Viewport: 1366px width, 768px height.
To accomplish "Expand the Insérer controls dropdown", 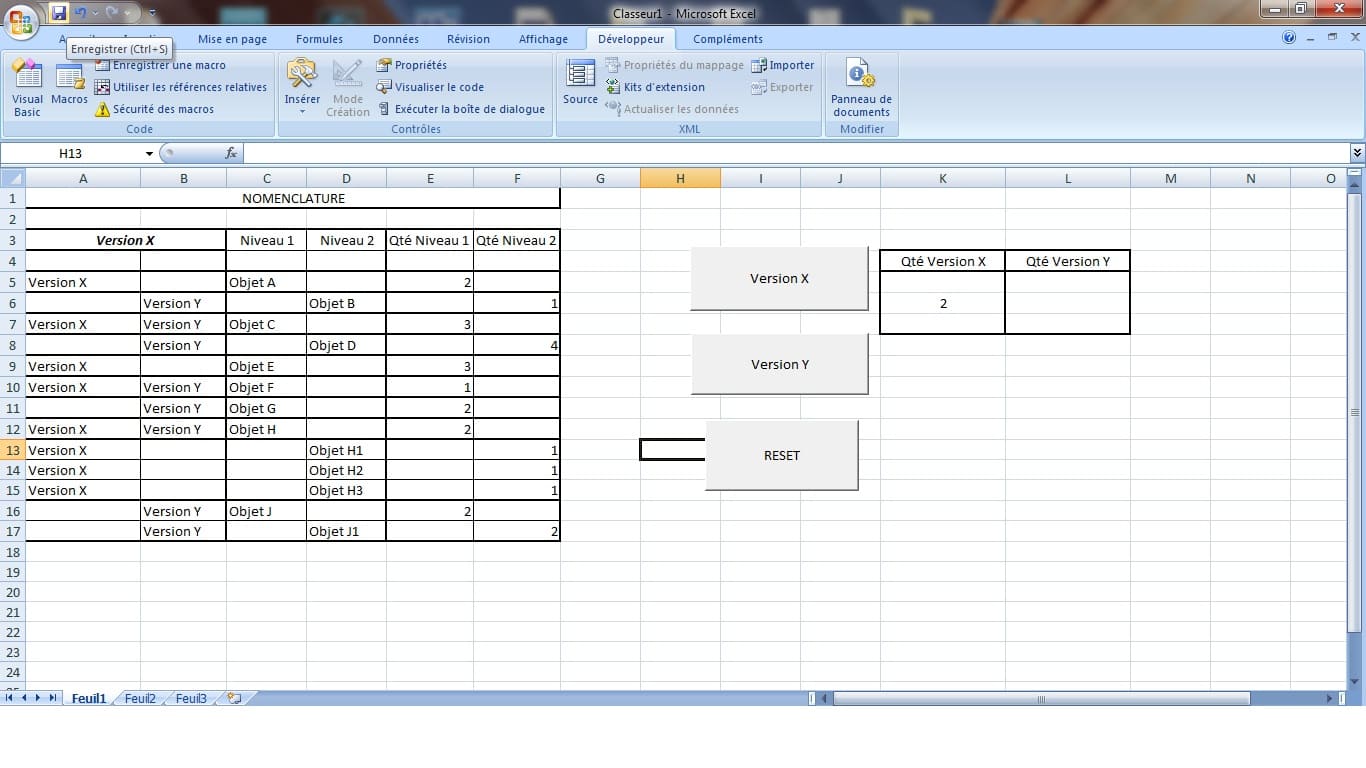I will (x=302, y=111).
